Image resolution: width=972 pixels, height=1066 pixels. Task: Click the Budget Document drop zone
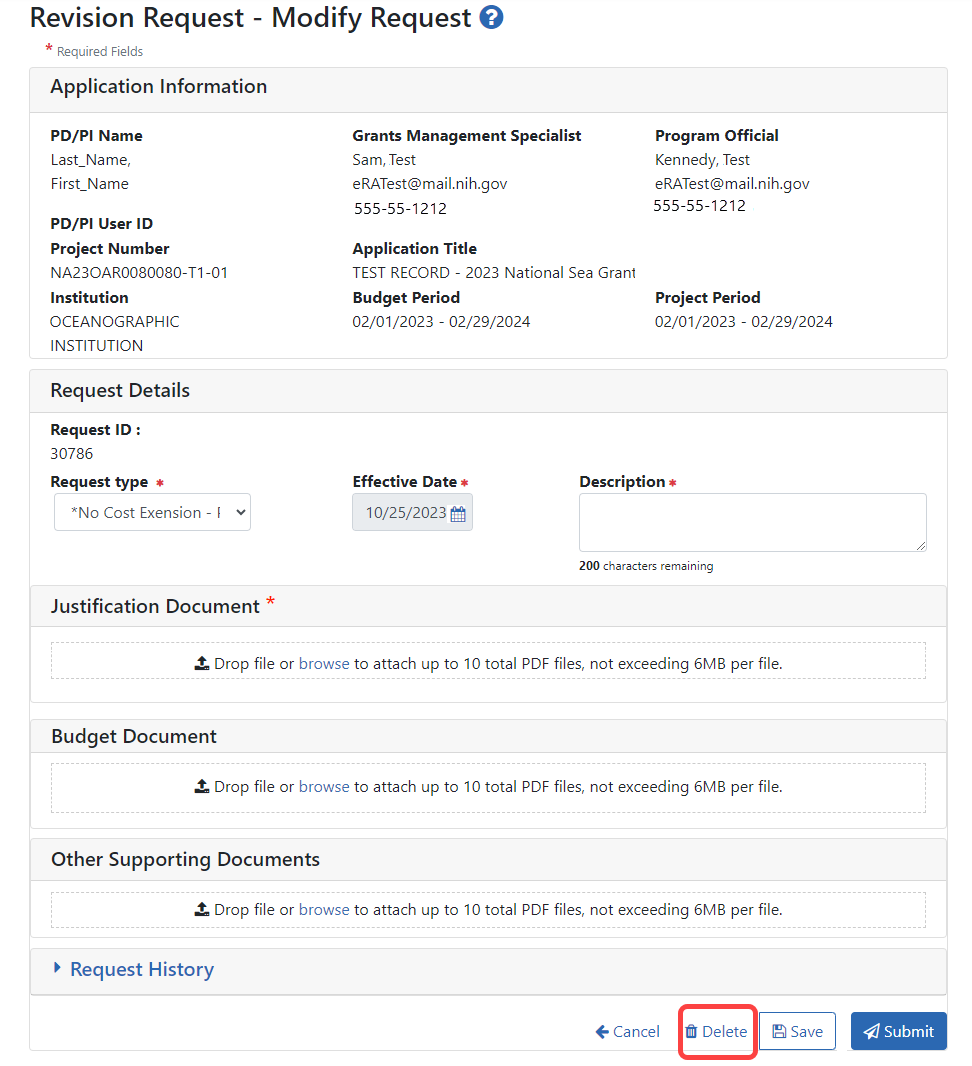coord(488,788)
